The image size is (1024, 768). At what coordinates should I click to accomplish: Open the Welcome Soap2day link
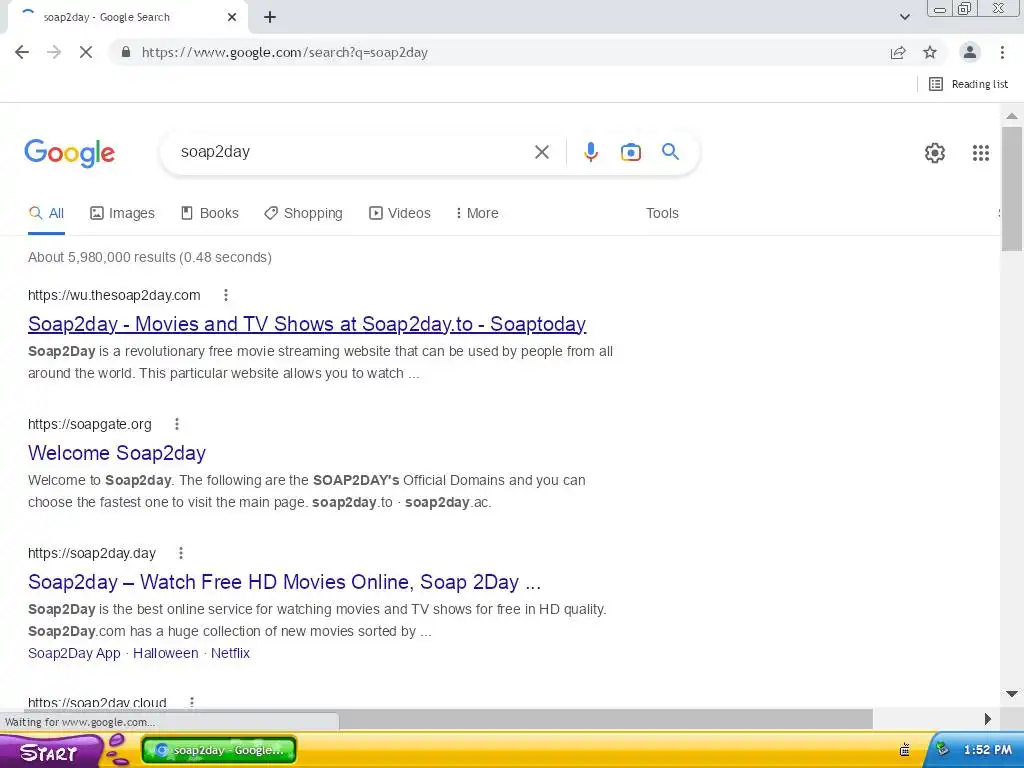[117, 453]
